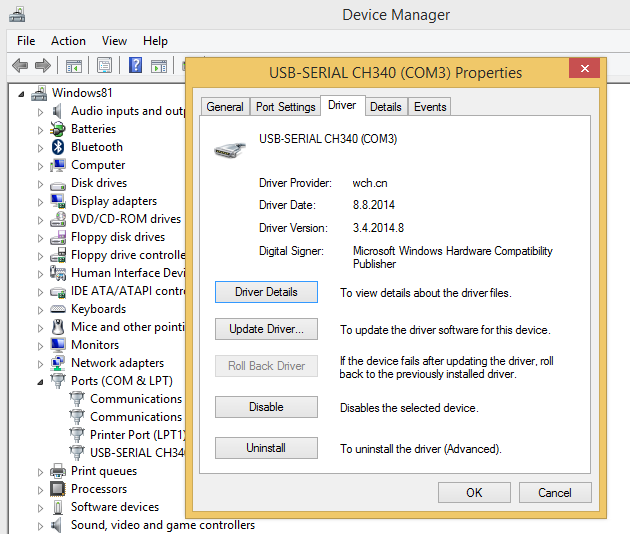
Task: Select the Software devices tree item
Action: pyautogui.click(x=115, y=507)
